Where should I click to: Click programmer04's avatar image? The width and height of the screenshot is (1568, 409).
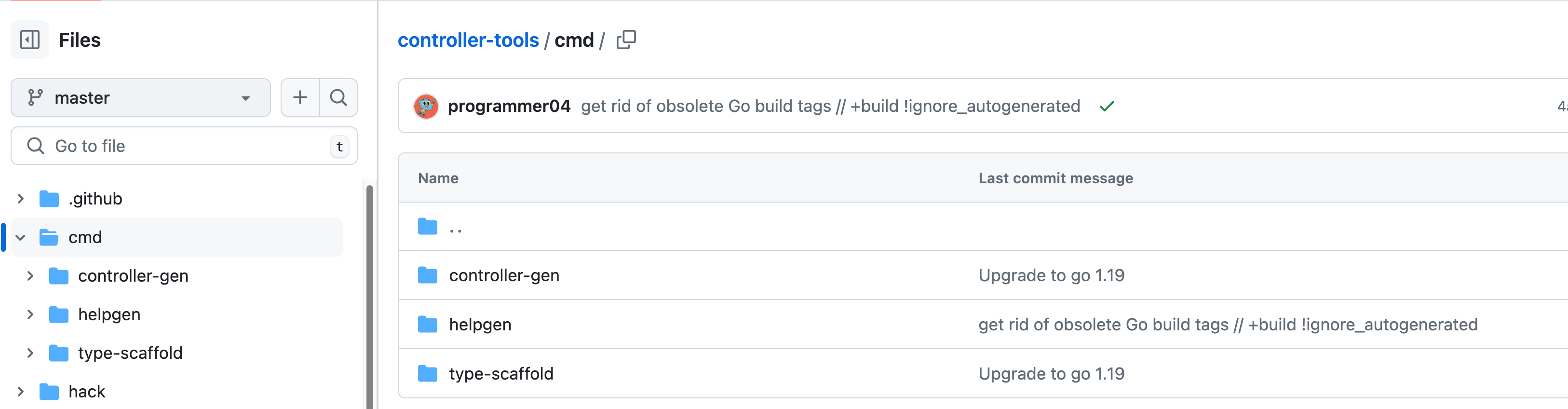(426, 107)
